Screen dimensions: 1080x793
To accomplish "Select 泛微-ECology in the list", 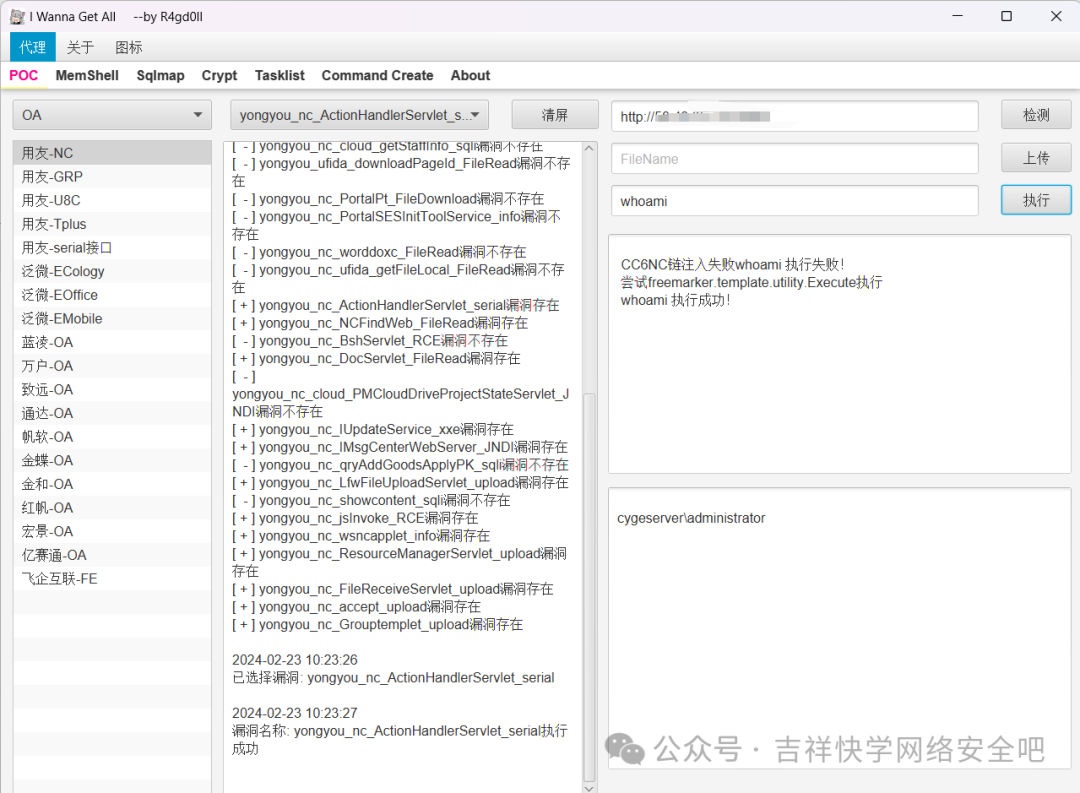I will click(112, 271).
